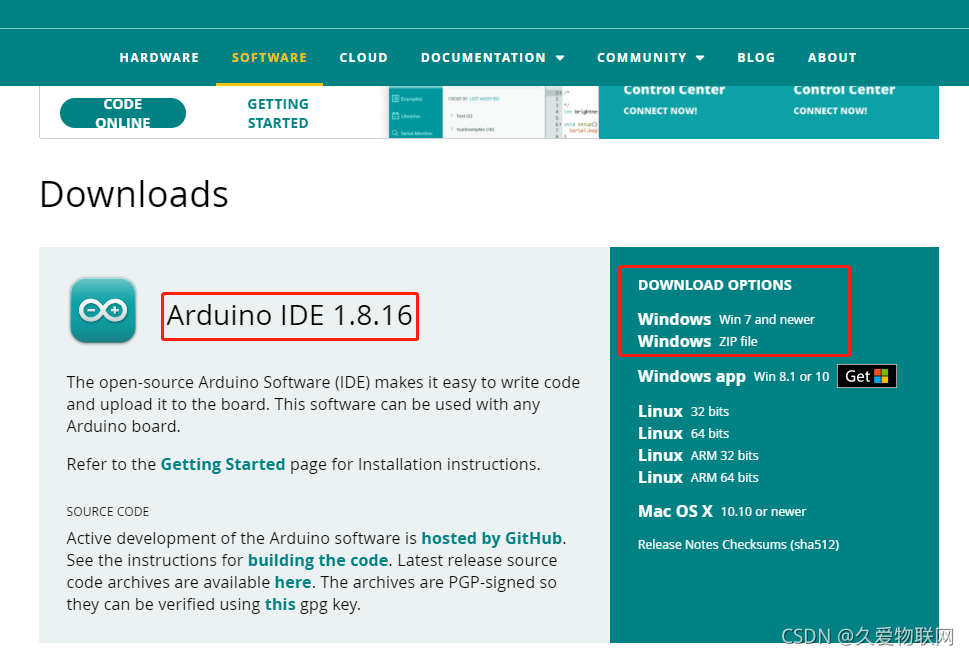Expand the Documentation dropdown arrow
Image resolution: width=969 pixels, height=655 pixels.
(x=560, y=58)
